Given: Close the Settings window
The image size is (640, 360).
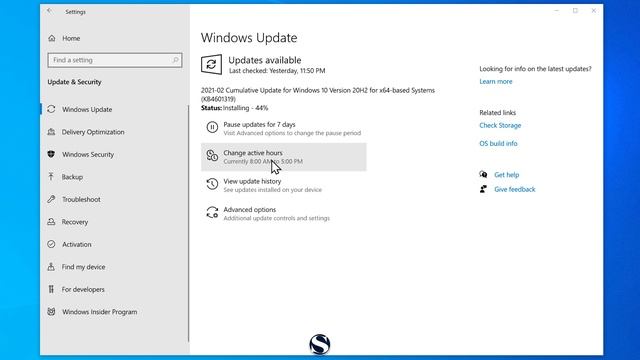Looking at the screenshot, I should [593, 11].
